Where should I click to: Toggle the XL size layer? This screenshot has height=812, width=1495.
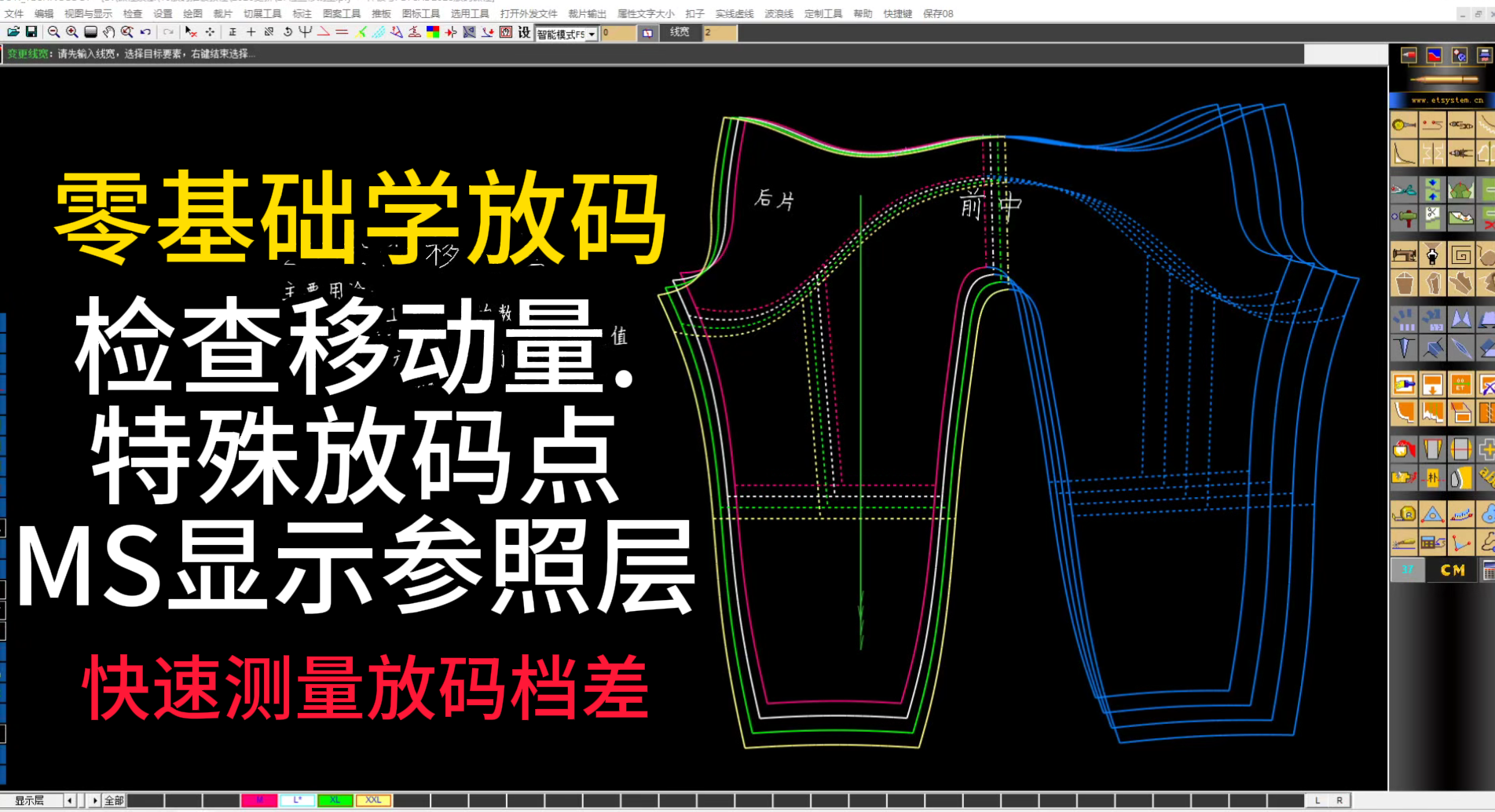335,800
